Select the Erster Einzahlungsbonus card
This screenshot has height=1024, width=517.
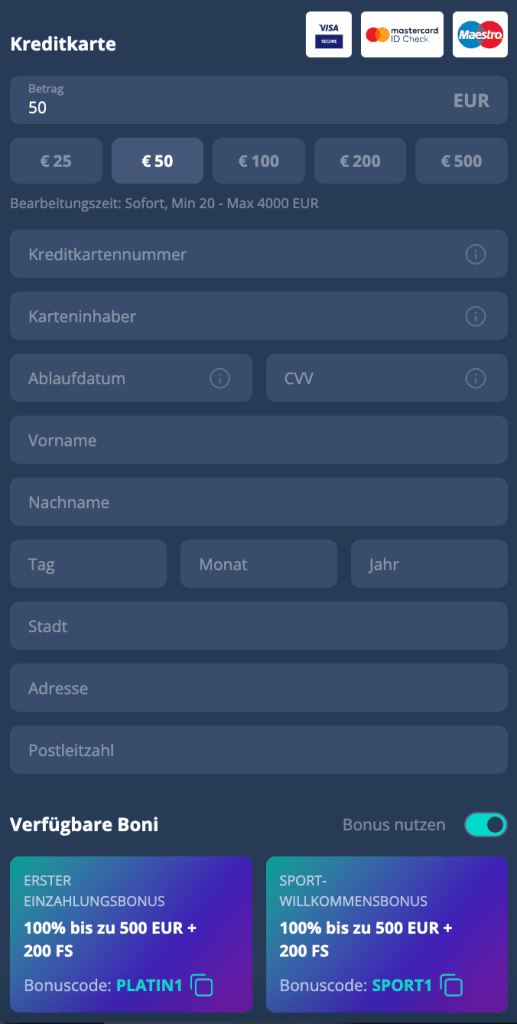point(131,934)
